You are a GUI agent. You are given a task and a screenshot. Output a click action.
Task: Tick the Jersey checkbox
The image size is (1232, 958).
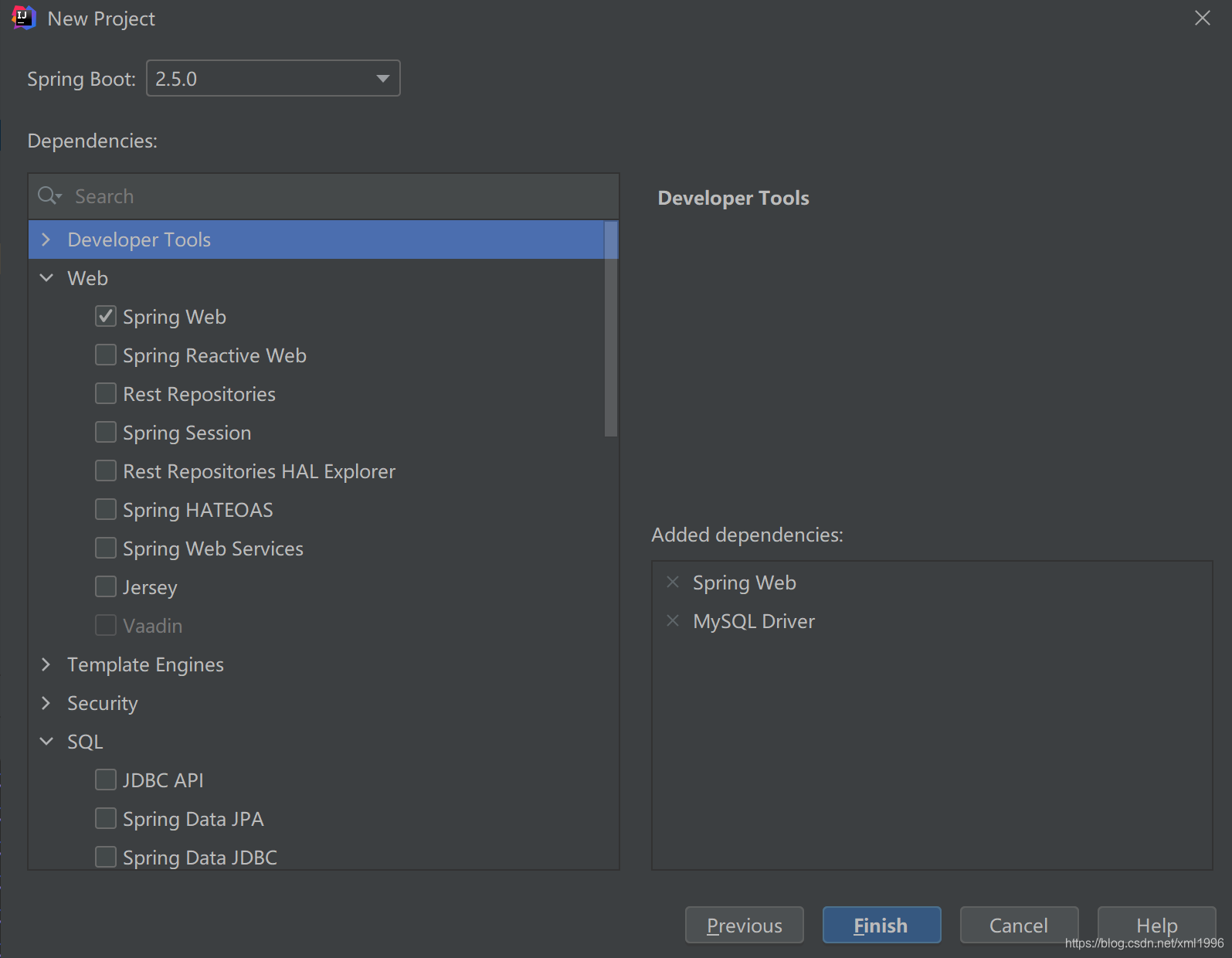tap(106, 586)
